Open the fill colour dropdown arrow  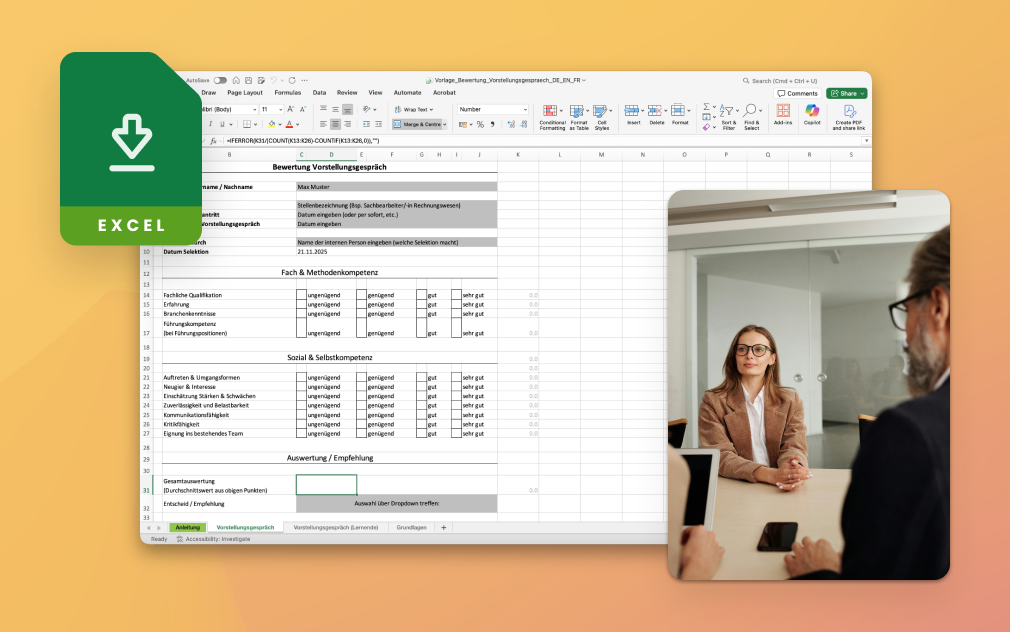tap(280, 124)
